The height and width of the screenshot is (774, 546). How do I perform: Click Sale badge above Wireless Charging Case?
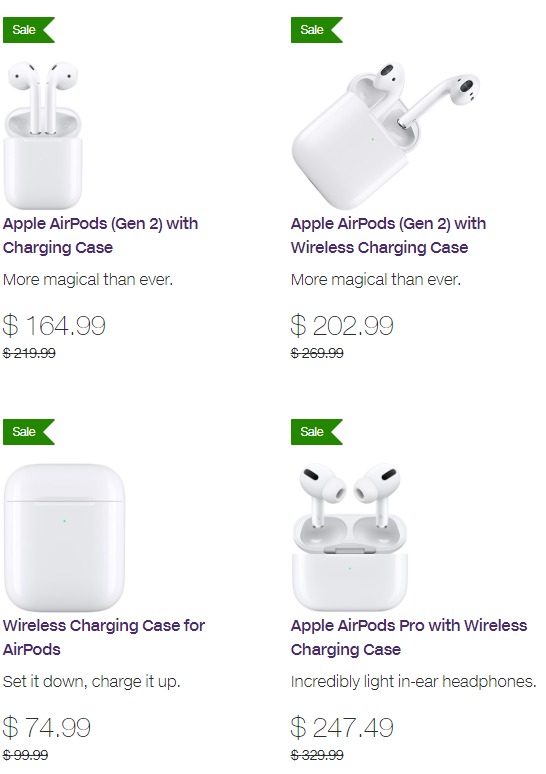(x=29, y=432)
